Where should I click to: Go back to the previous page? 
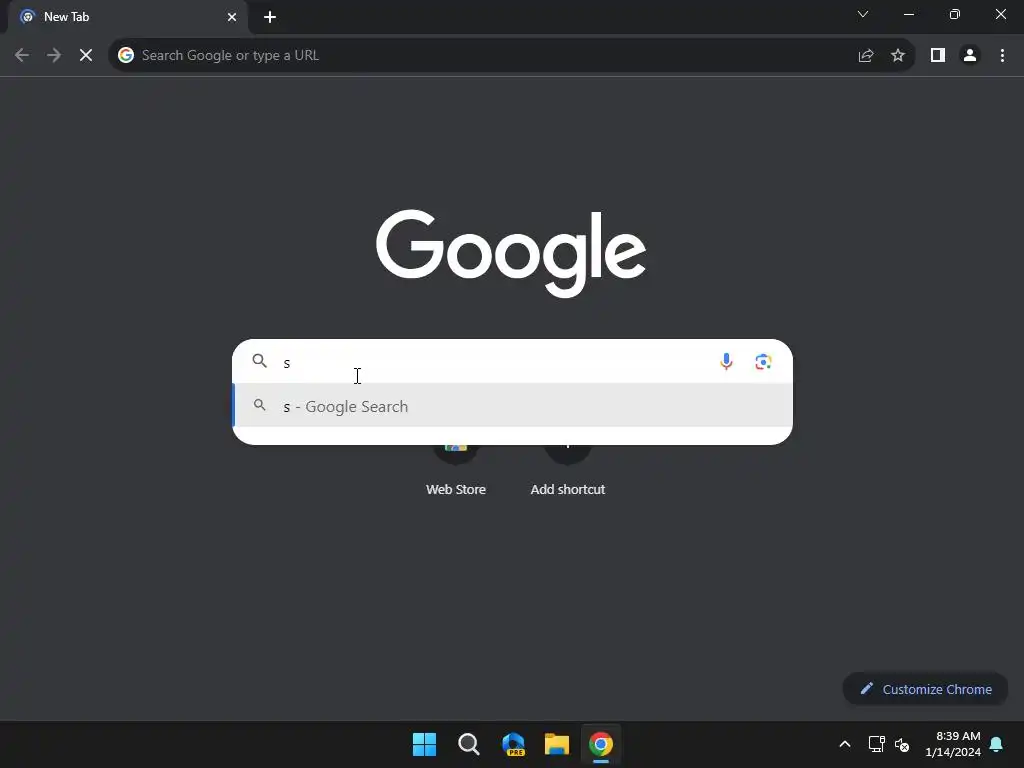(x=22, y=56)
